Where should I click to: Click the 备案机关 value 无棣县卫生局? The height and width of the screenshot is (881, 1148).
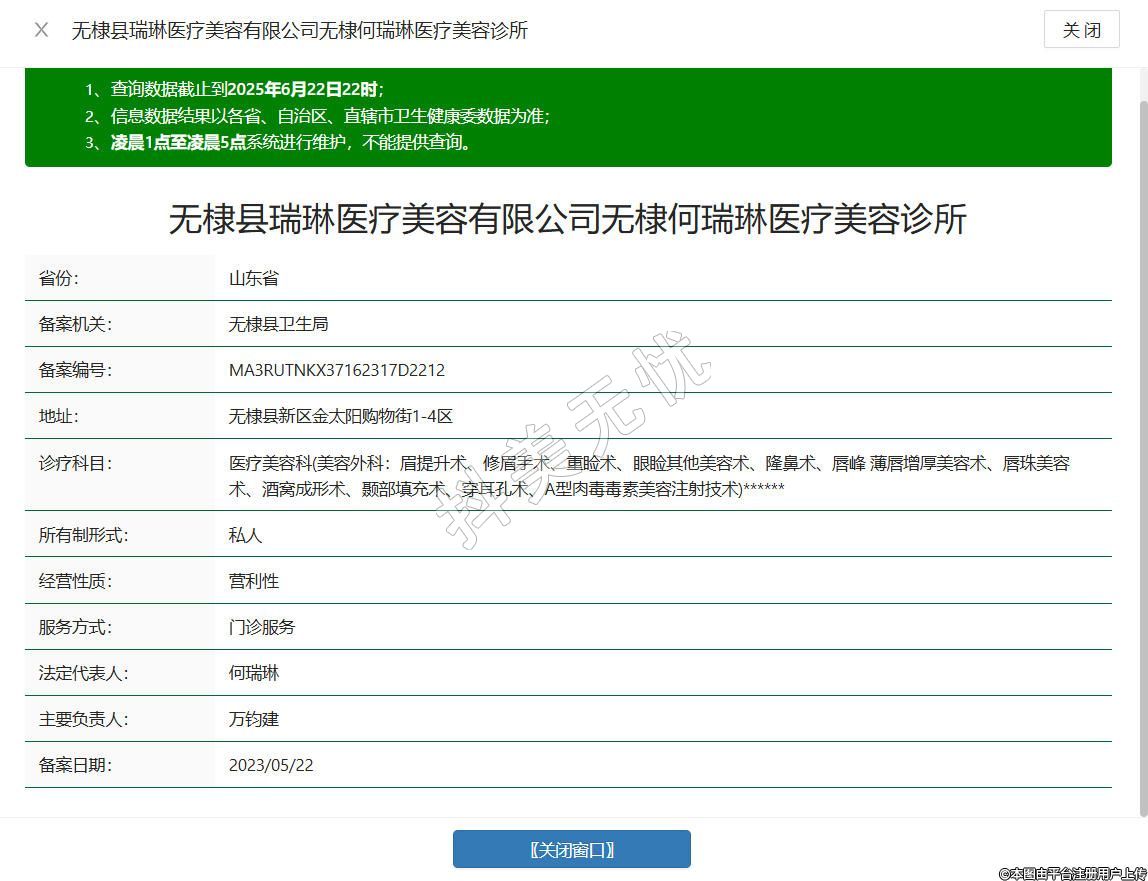278,324
